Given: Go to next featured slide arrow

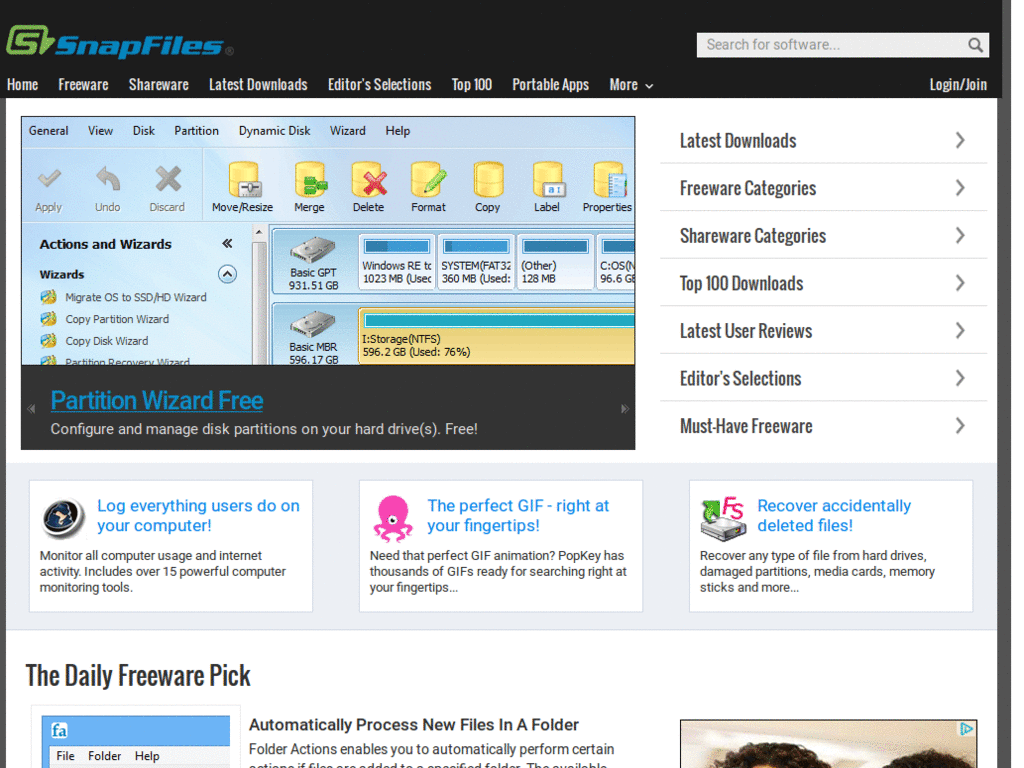Looking at the screenshot, I should 625,409.
